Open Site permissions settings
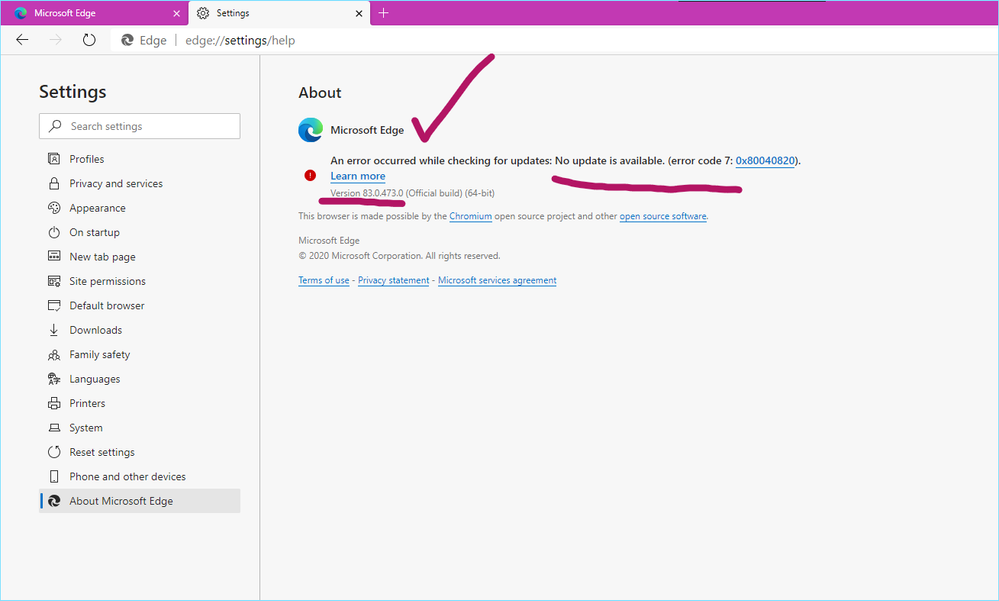999x601 pixels. click(x=140, y=281)
